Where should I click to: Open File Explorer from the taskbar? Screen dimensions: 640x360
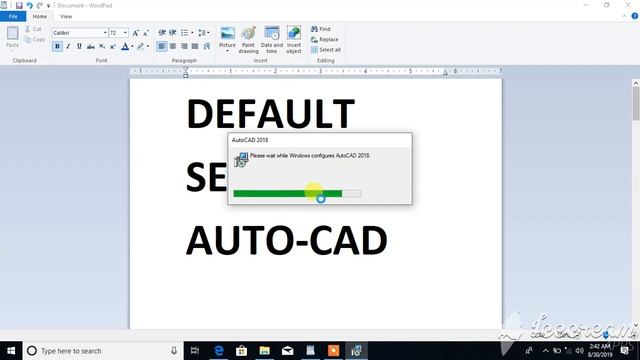pos(264,351)
